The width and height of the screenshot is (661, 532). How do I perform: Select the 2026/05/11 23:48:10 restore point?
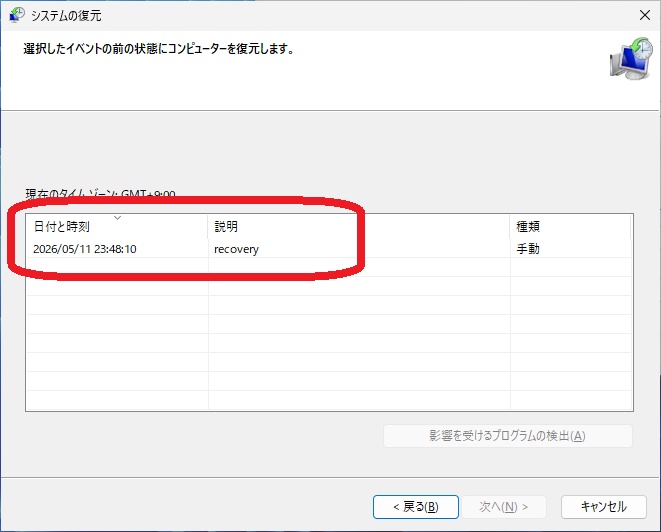coord(329,249)
